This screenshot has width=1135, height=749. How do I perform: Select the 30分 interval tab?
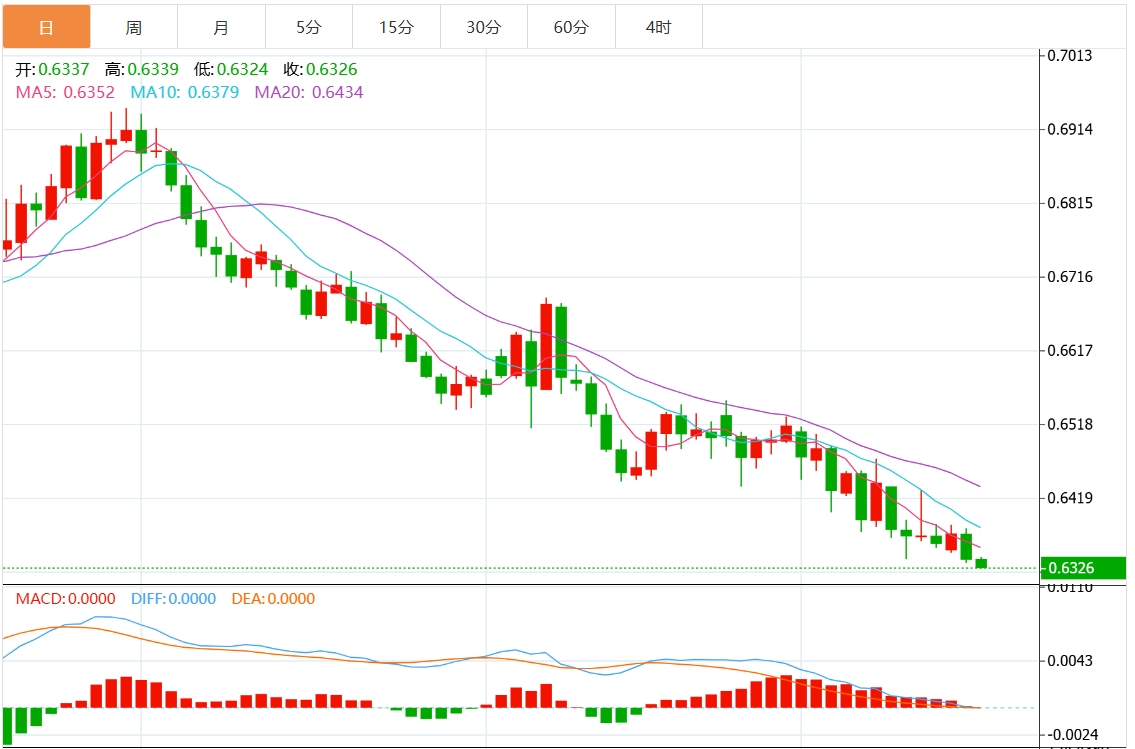[x=484, y=27]
